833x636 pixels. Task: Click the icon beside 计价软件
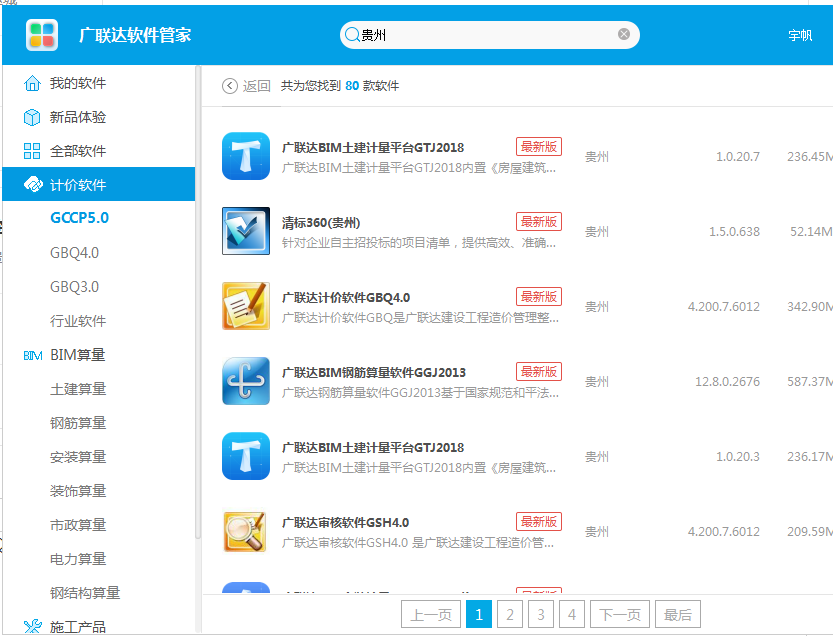(x=33, y=184)
